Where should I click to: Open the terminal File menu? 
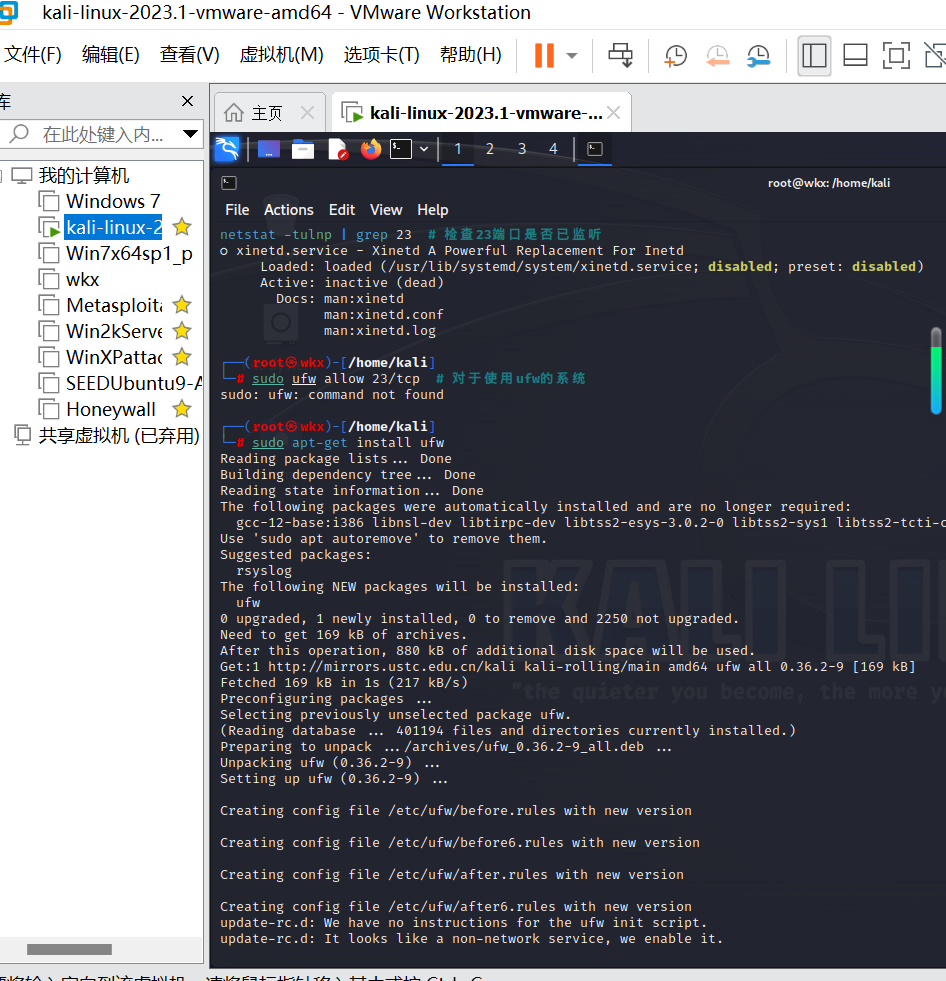[x=237, y=210]
